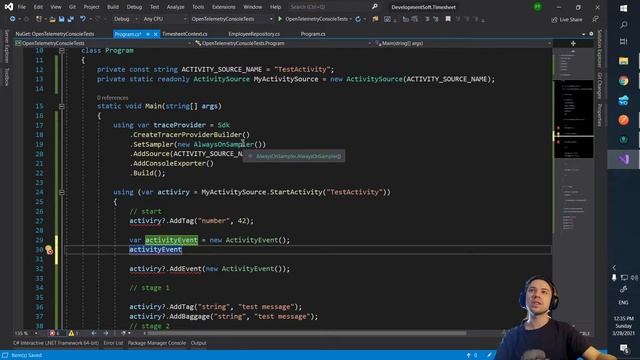Open Chrome from the taskbar
This screenshot has height=360, width=640.
pos(623,81)
